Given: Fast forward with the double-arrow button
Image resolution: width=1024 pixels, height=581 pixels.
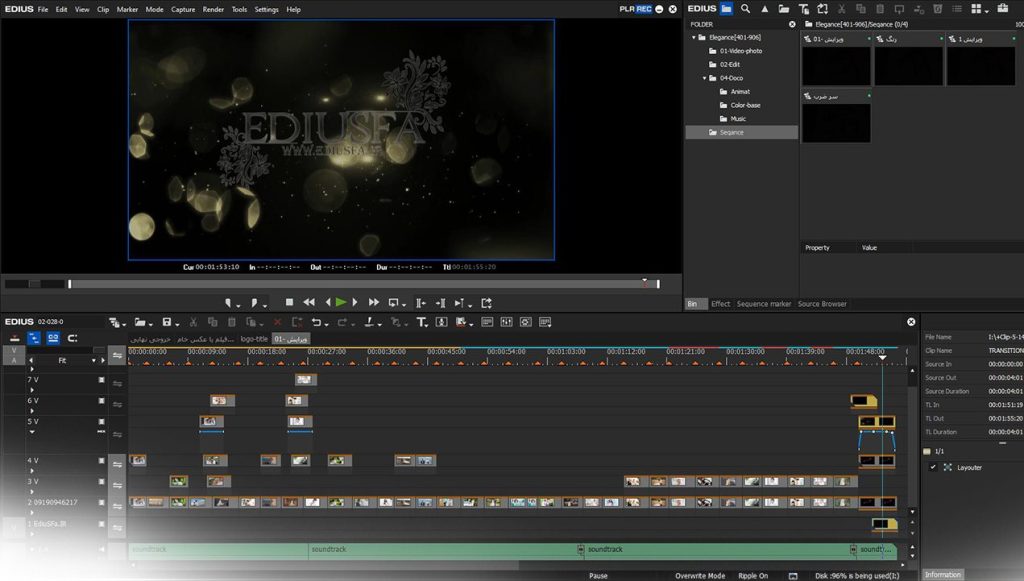Looking at the screenshot, I should point(374,302).
